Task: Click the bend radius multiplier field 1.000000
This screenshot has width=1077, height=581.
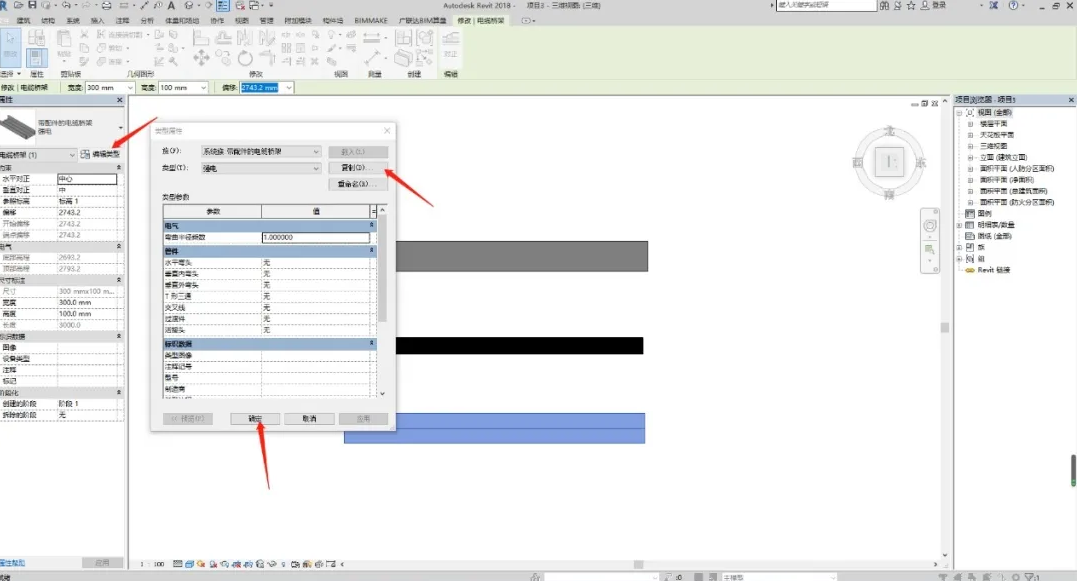Action: pos(315,237)
